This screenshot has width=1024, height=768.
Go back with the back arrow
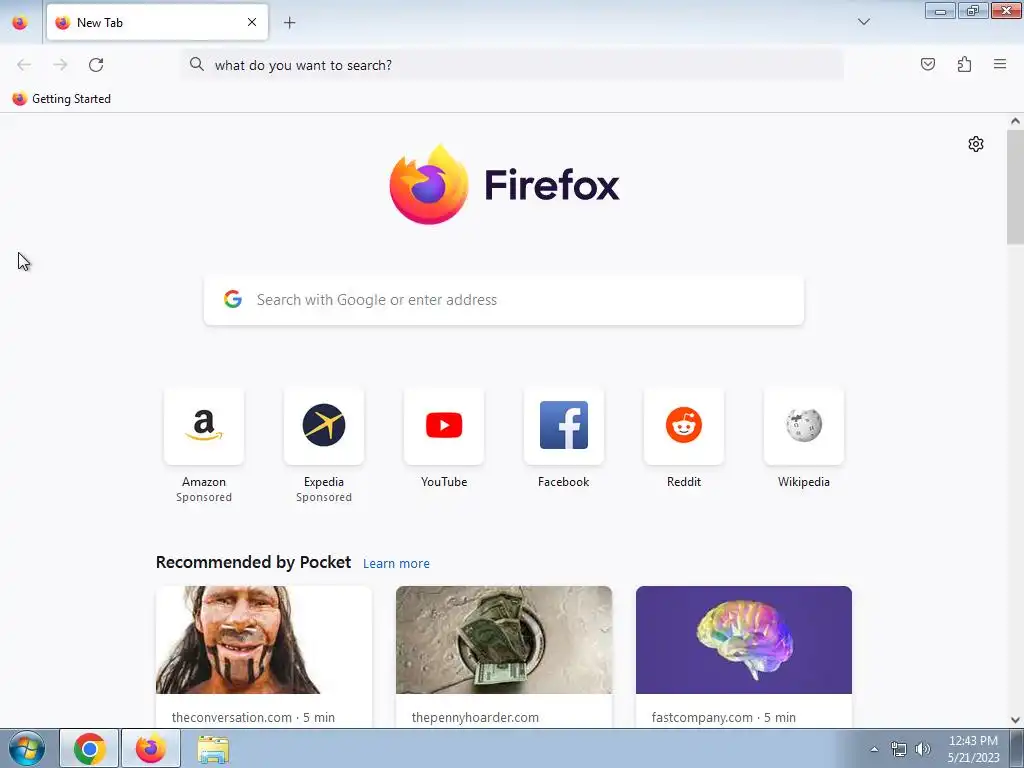pyautogui.click(x=24, y=65)
